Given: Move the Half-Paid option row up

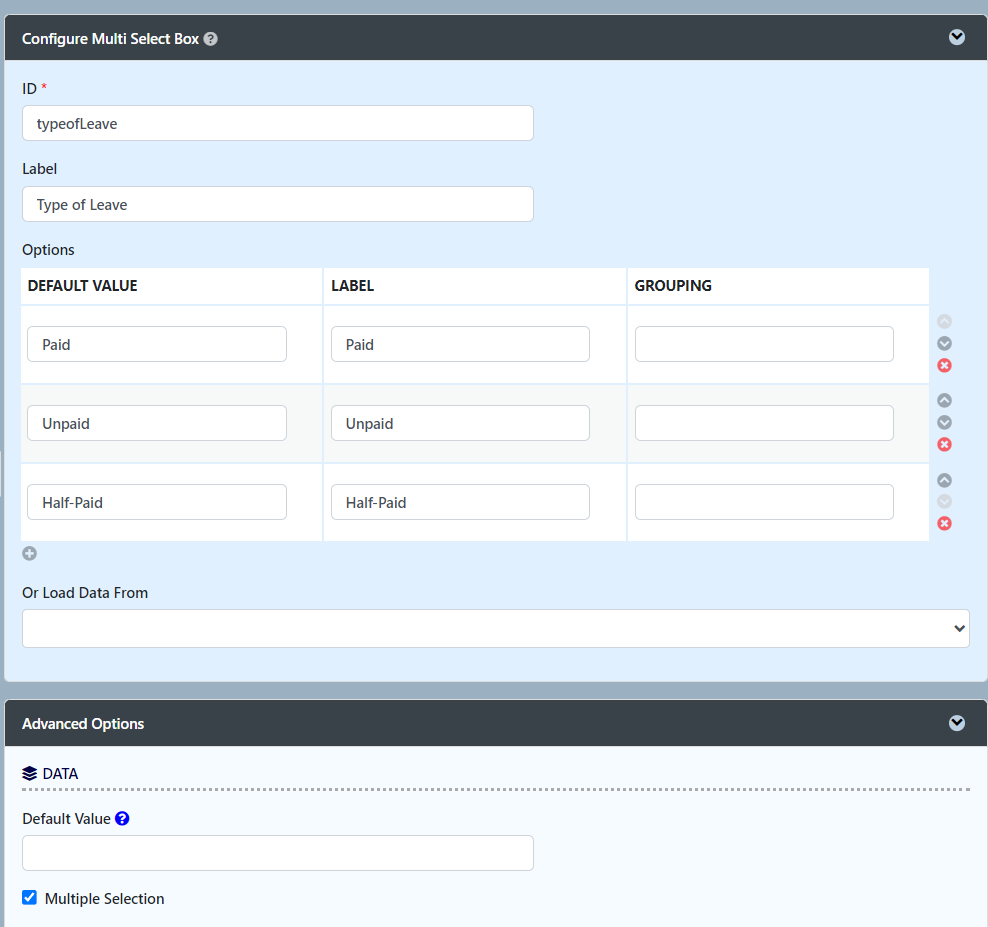Looking at the screenshot, I should click(944, 480).
